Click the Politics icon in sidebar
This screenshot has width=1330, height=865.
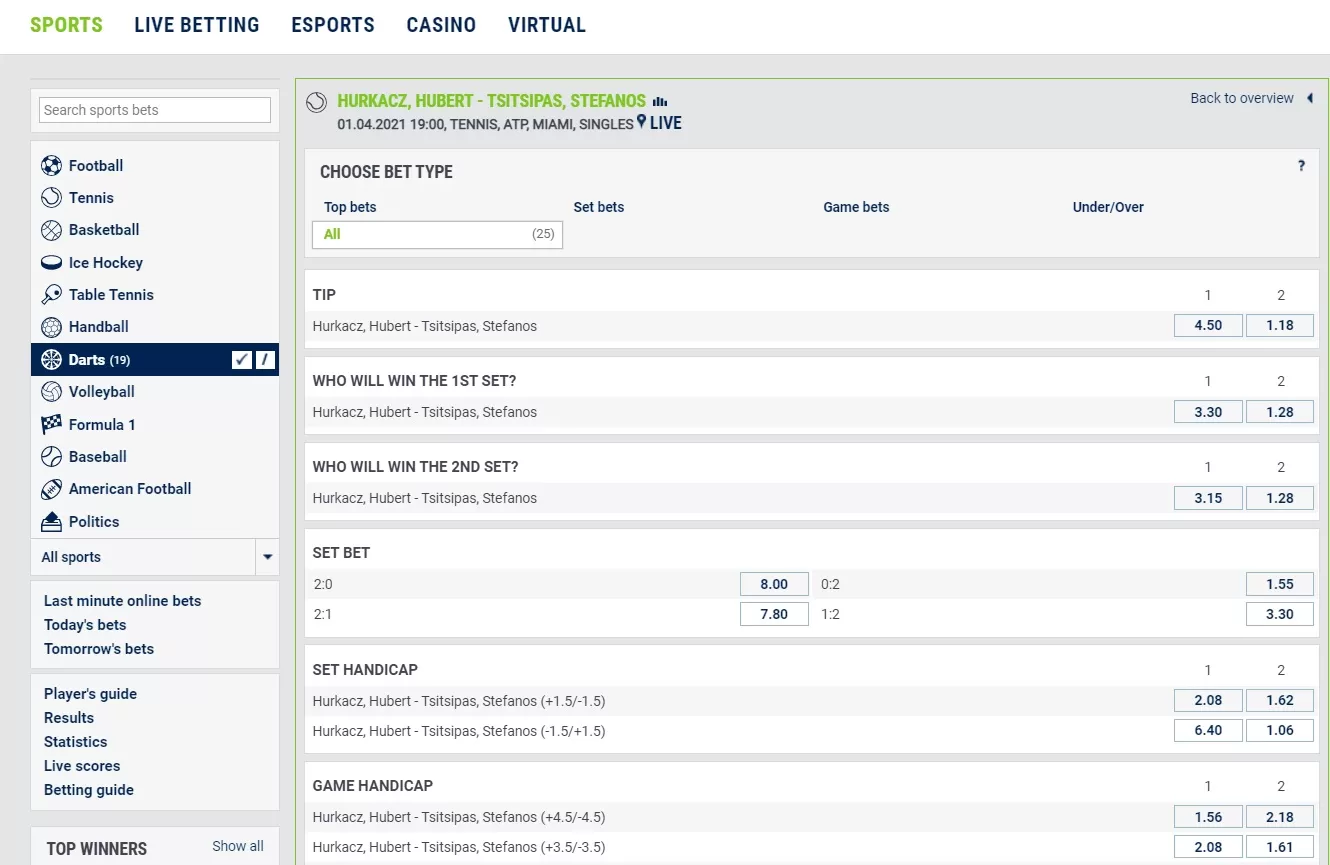pyautogui.click(x=51, y=522)
